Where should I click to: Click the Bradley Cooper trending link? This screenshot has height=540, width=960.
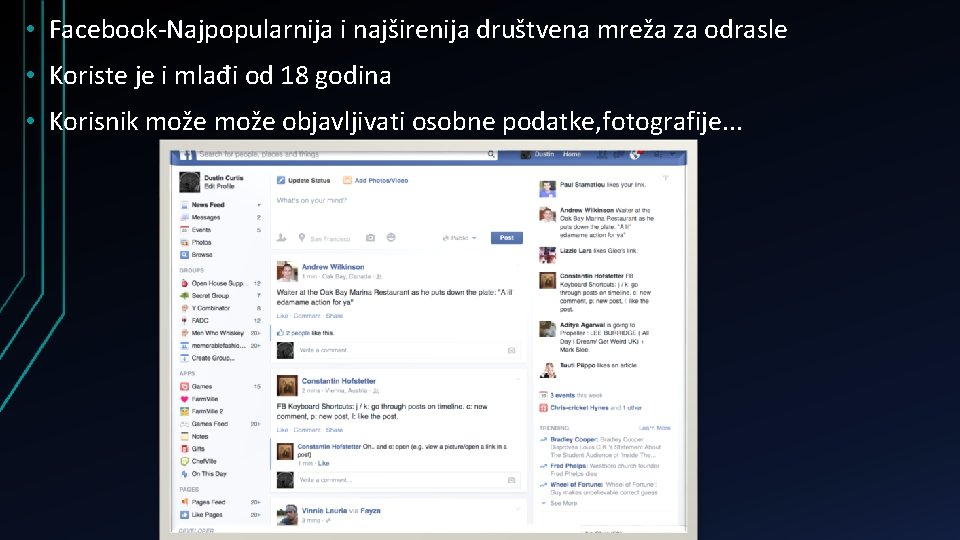574,440
